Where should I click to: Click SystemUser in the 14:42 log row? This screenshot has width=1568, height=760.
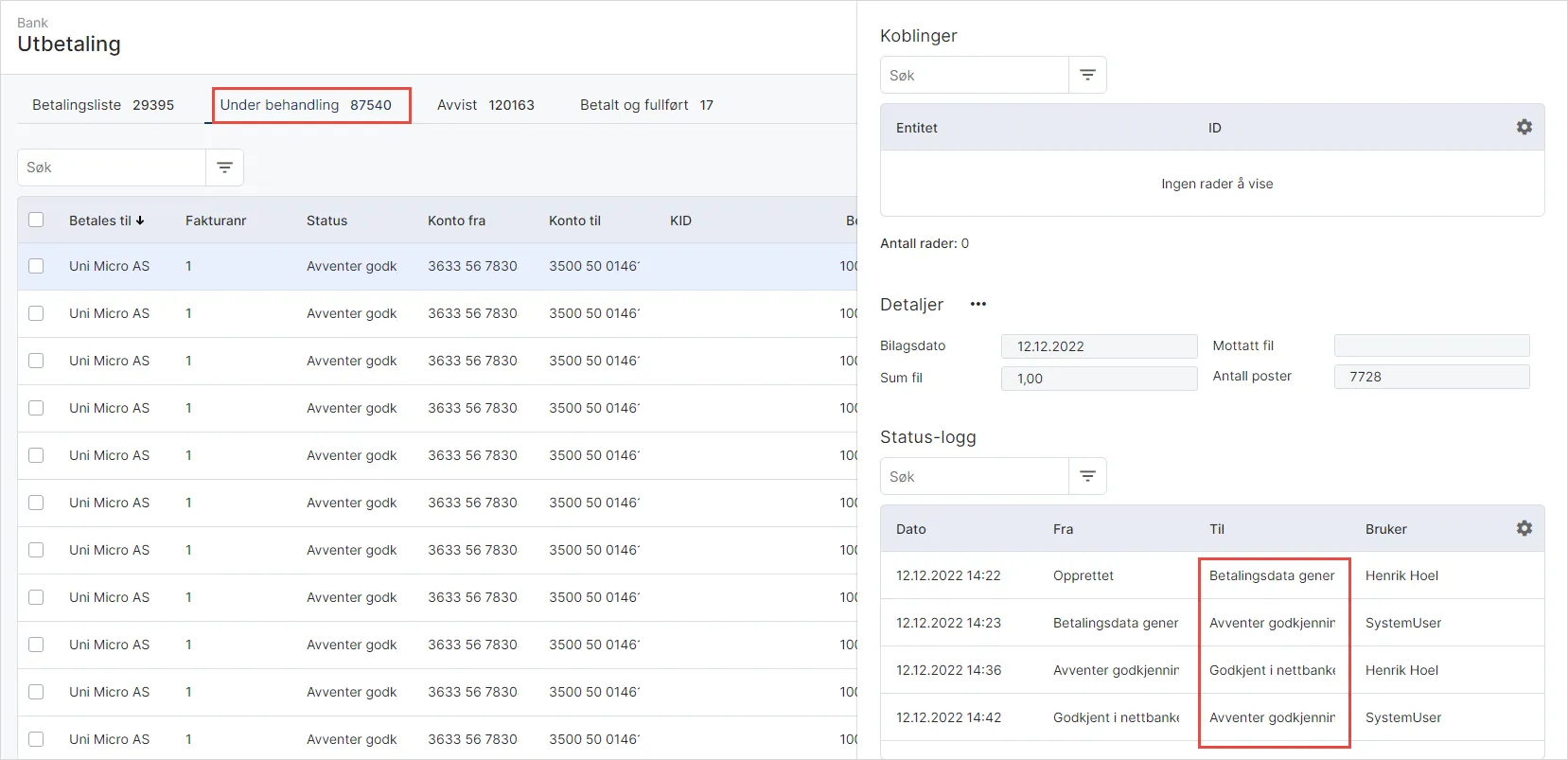(x=1403, y=717)
